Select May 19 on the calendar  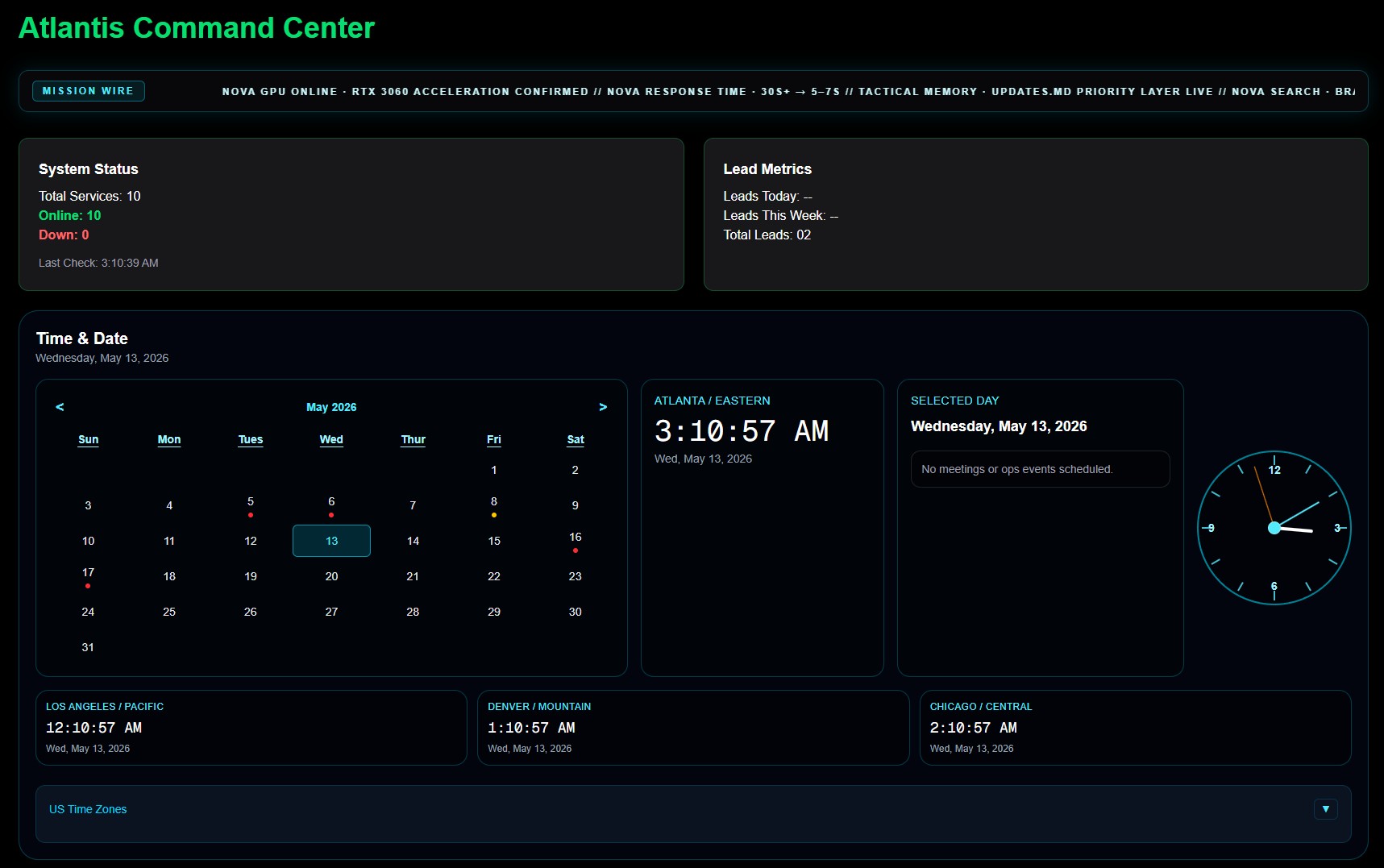251,576
